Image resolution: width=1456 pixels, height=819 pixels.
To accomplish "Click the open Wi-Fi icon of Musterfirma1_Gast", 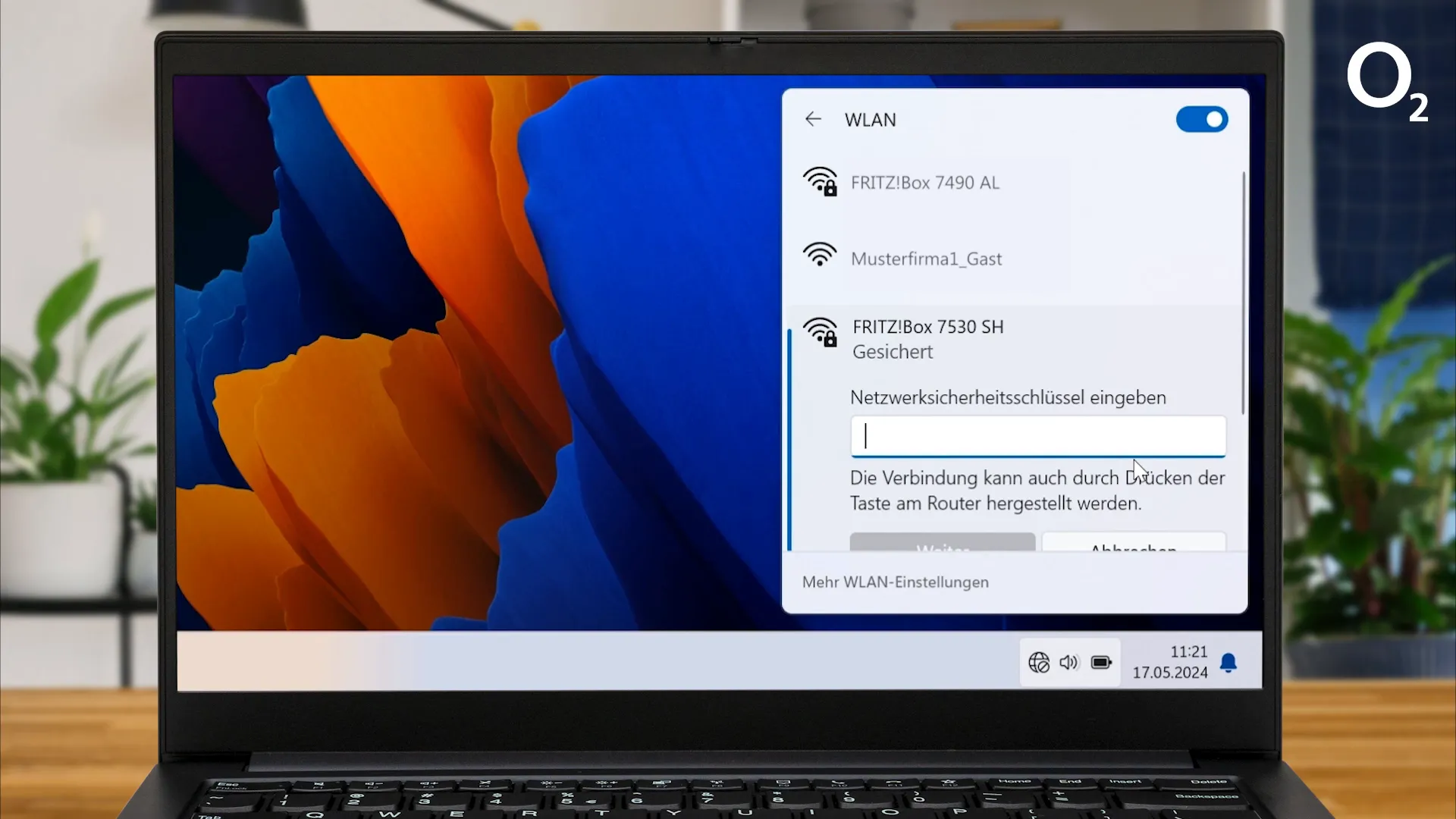I will pyautogui.click(x=820, y=255).
